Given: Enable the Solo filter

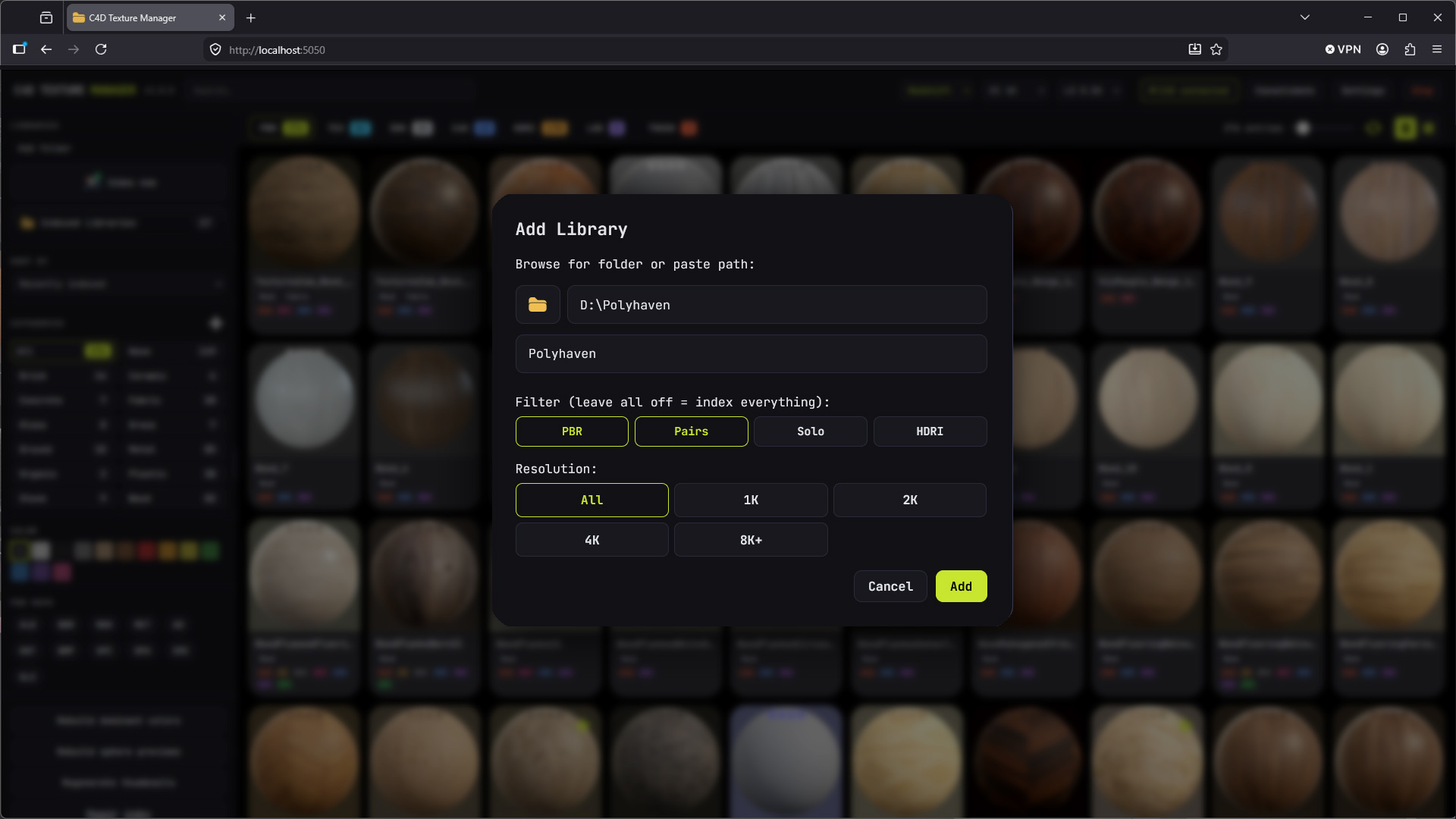Looking at the screenshot, I should [810, 431].
